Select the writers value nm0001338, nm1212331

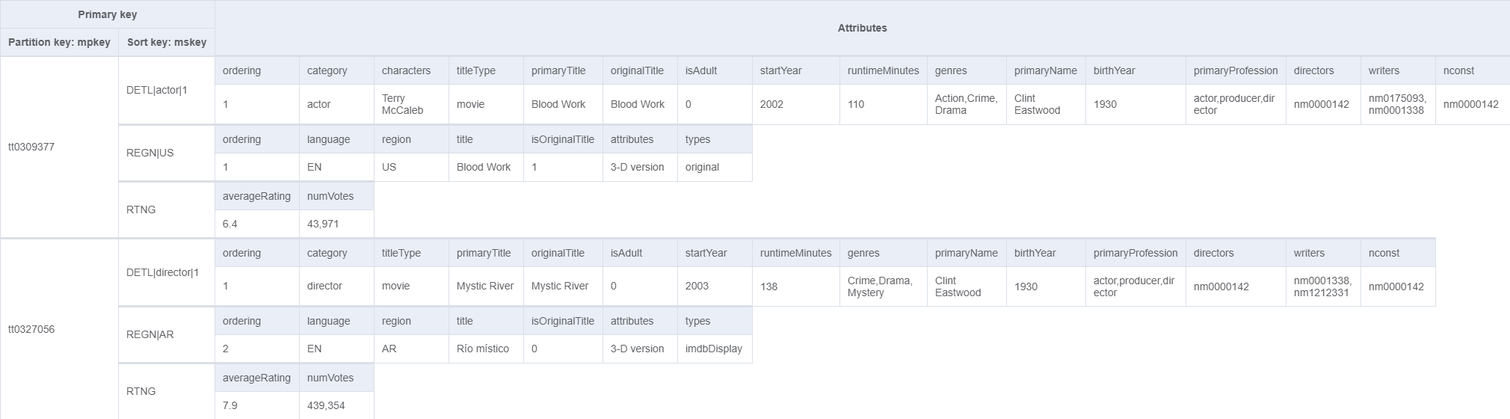(x=1323, y=286)
